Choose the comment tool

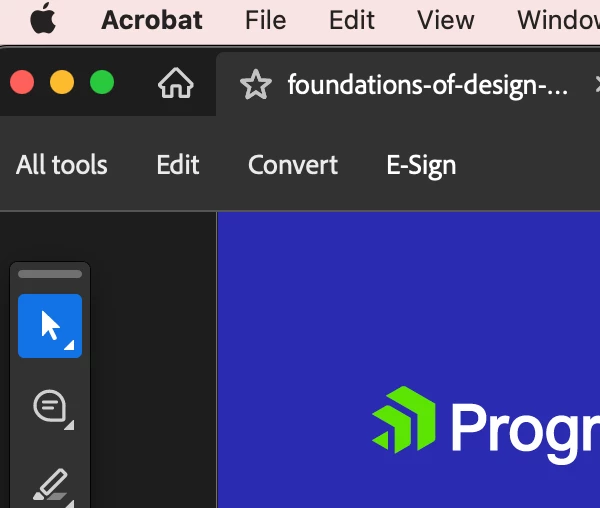coord(50,407)
